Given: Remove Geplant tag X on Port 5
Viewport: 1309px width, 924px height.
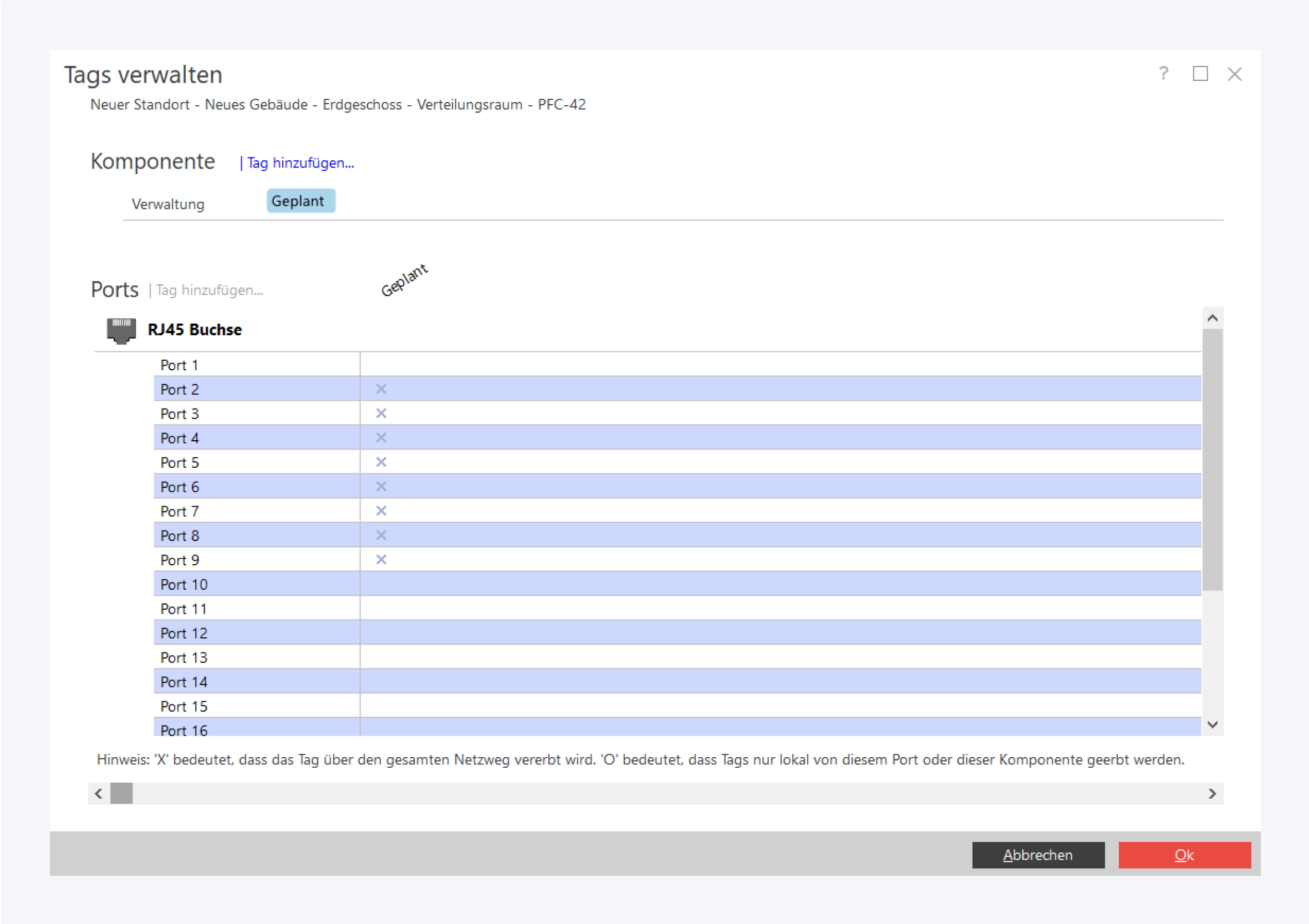Looking at the screenshot, I should point(381,462).
